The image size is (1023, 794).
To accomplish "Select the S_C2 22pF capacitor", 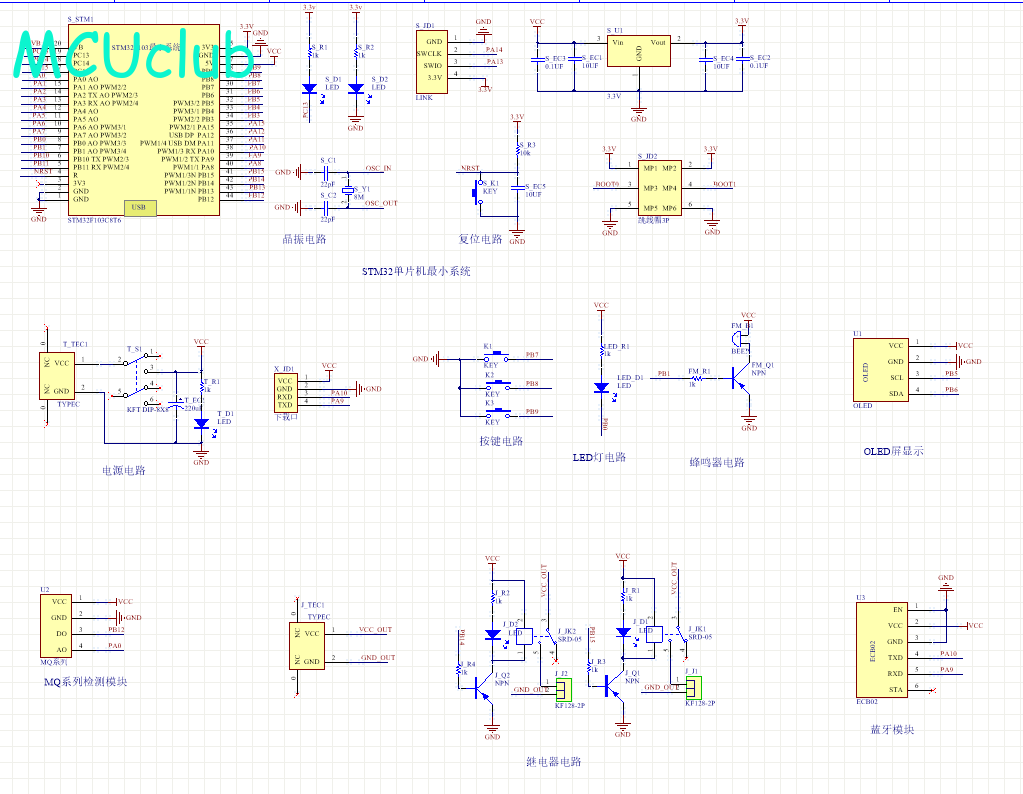I will coord(328,207).
